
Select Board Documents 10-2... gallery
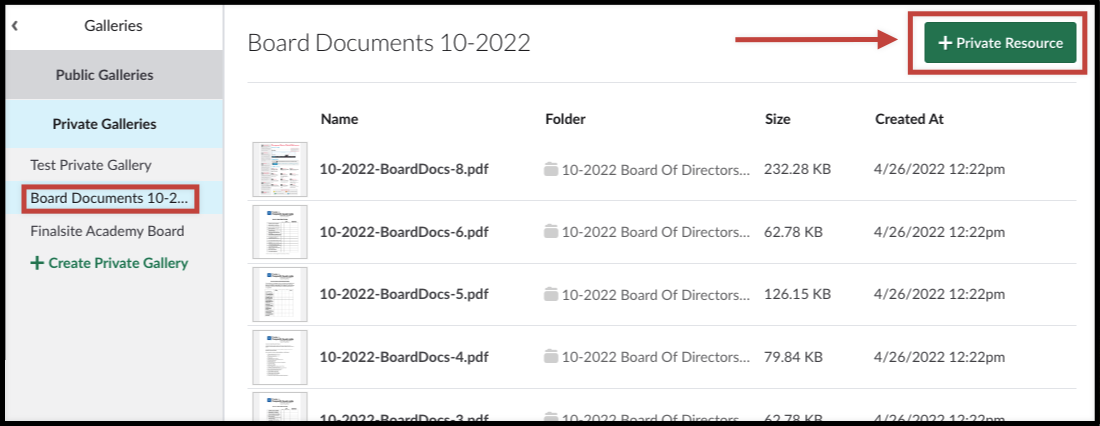pyautogui.click(x=109, y=199)
